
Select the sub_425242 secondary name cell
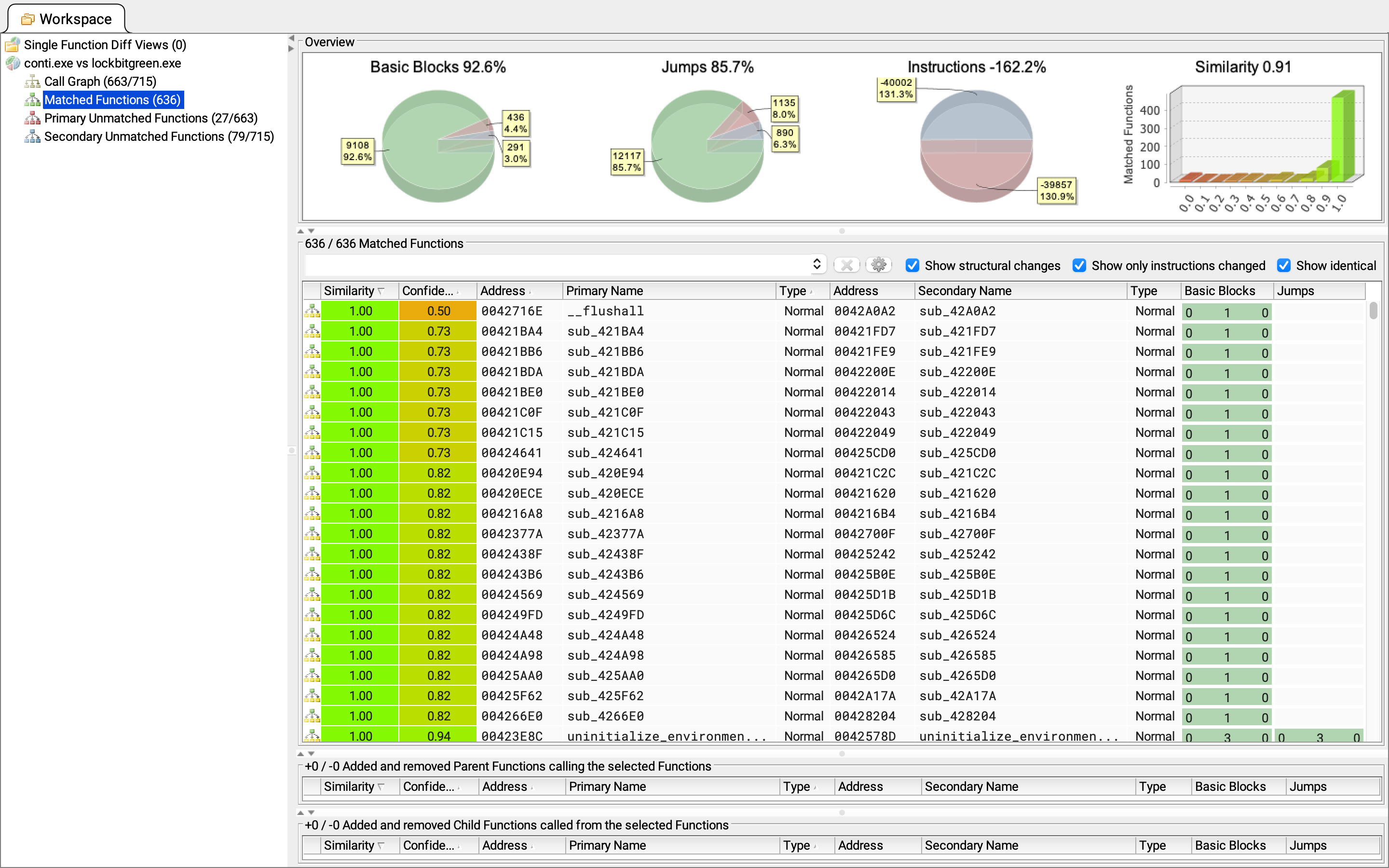point(1021,554)
